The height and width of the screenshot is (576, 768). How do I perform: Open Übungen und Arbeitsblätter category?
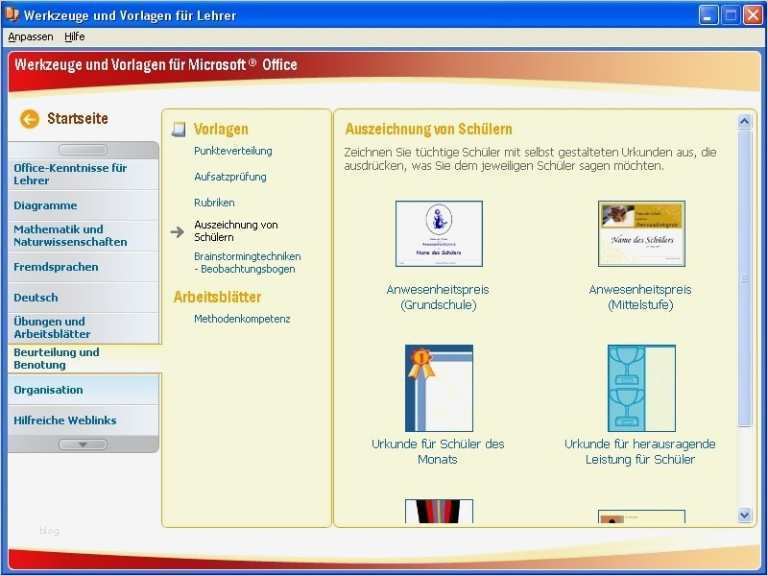(84, 328)
